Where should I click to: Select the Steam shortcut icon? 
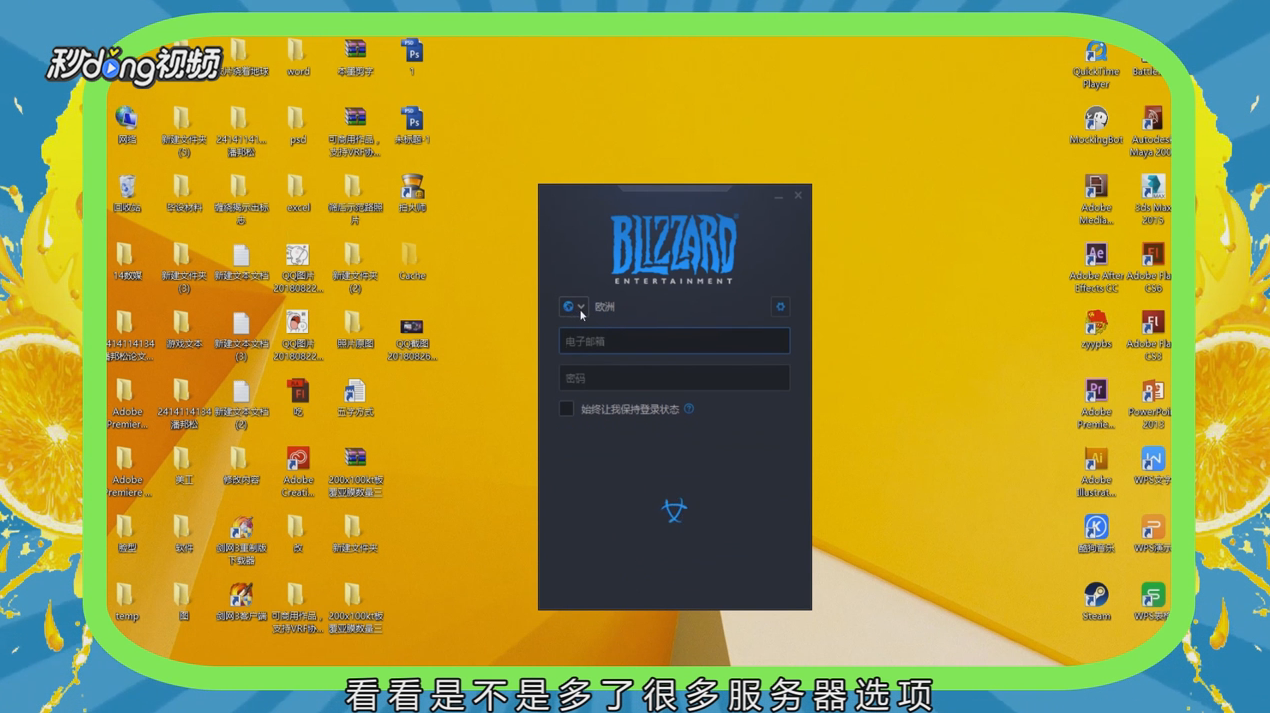(x=1096, y=602)
